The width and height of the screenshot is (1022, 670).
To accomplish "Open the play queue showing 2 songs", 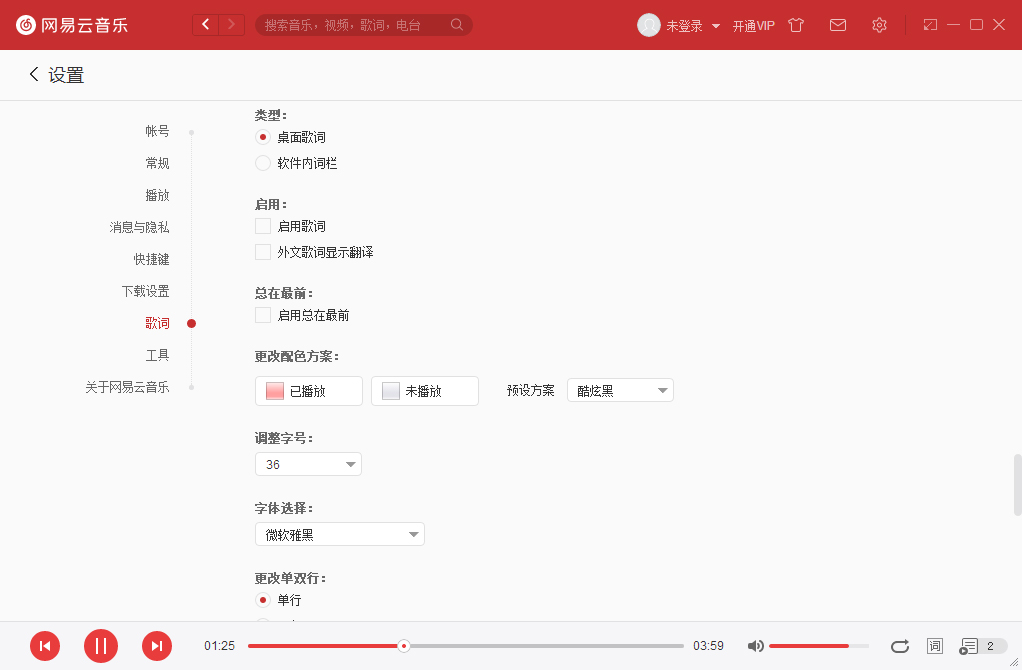I will click(972, 646).
